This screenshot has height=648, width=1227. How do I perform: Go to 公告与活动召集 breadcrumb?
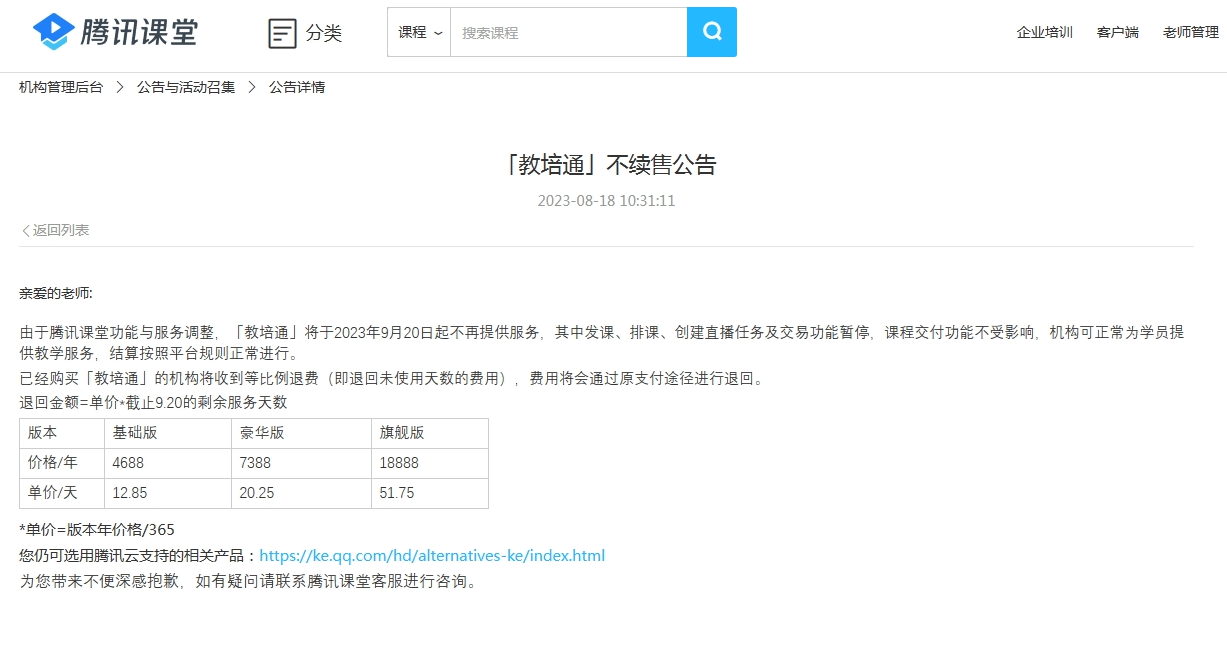pyautogui.click(x=186, y=87)
